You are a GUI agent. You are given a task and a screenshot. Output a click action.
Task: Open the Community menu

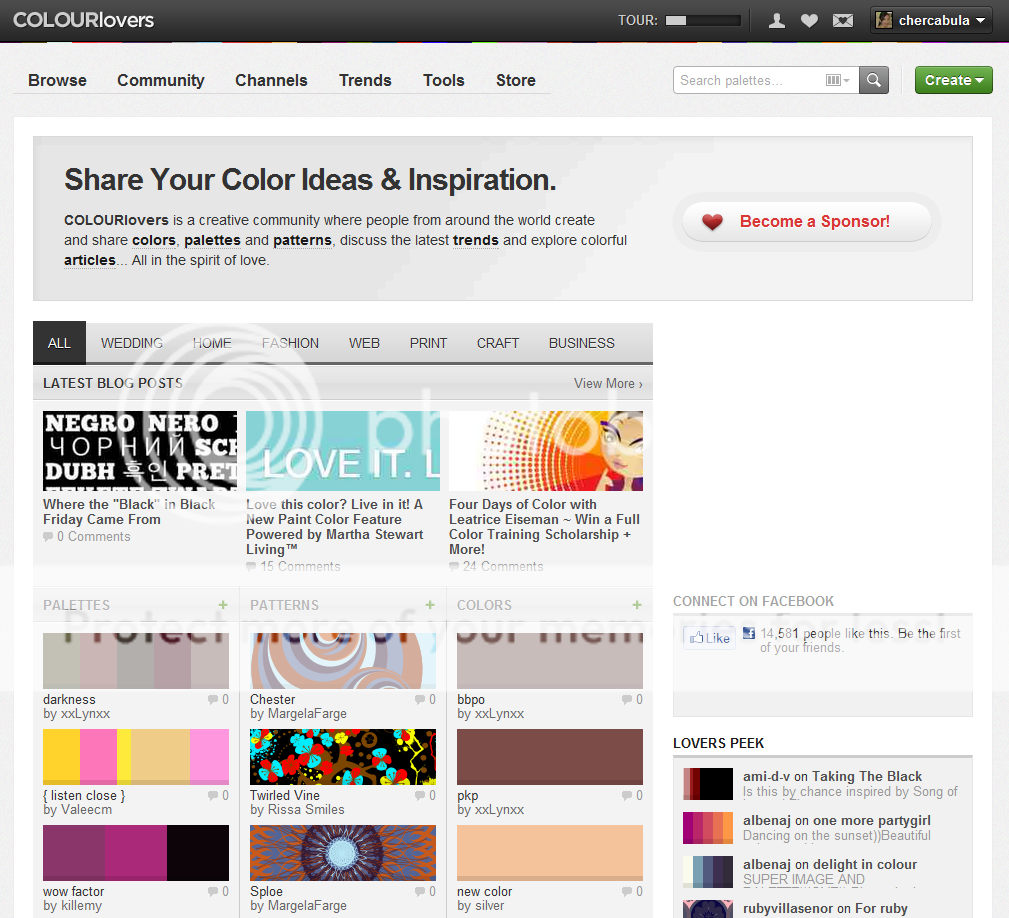click(161, 80)
